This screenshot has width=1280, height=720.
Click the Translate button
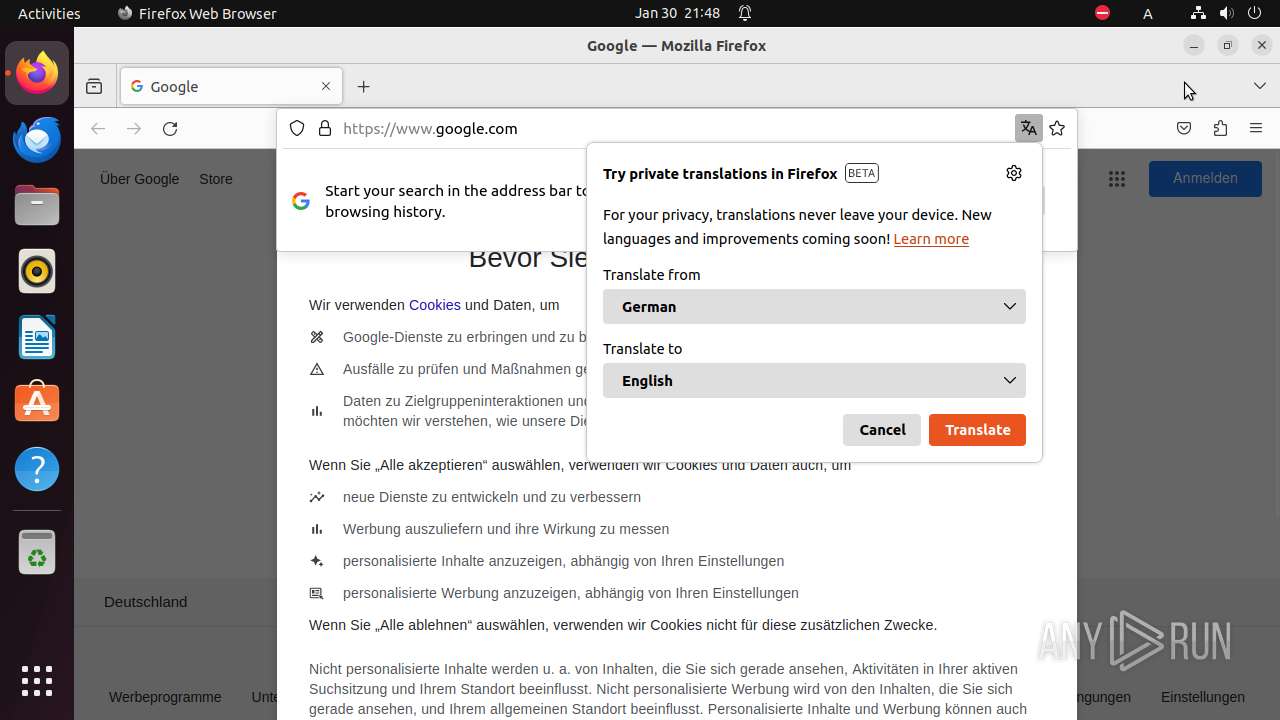(977, 430)
